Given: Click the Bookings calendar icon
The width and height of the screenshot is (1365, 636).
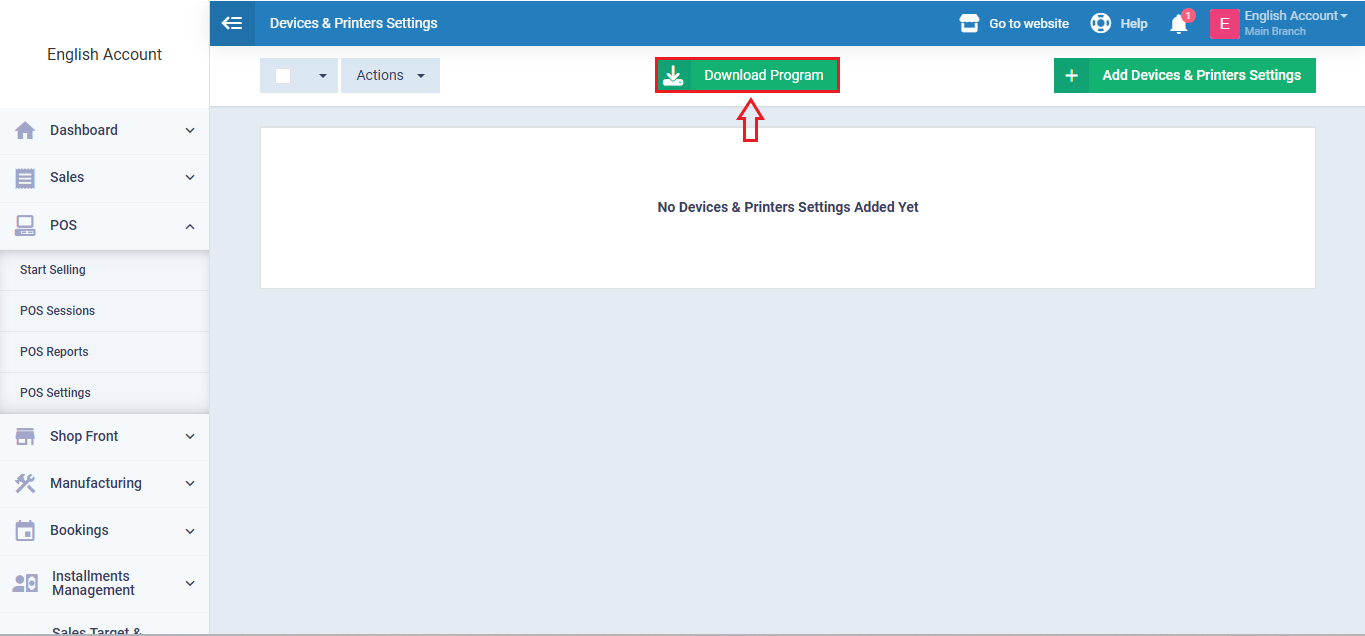Looking at the screenshot, I should click(x=25, y=530).
